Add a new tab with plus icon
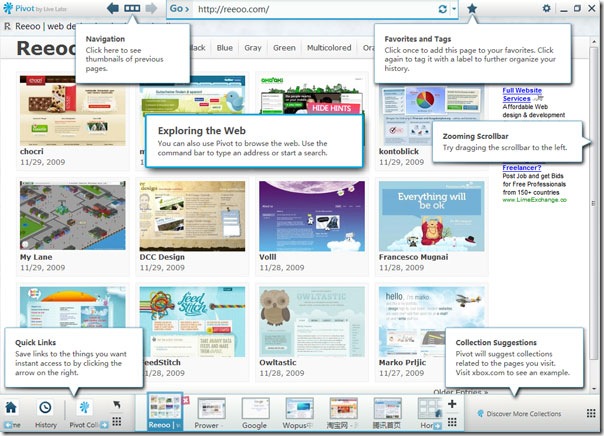 click(452, 404)
